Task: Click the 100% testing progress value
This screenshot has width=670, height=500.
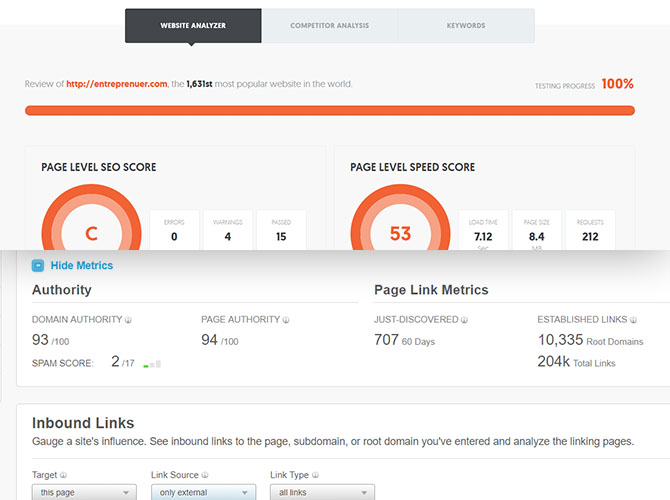Action: pyautogui.click(x=617, y=84)
